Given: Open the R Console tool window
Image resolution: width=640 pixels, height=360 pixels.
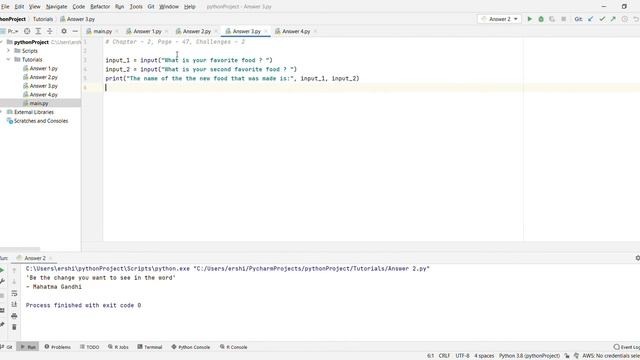Looking at the screenshot, I should pyautogui.click(x=233, y=347).
